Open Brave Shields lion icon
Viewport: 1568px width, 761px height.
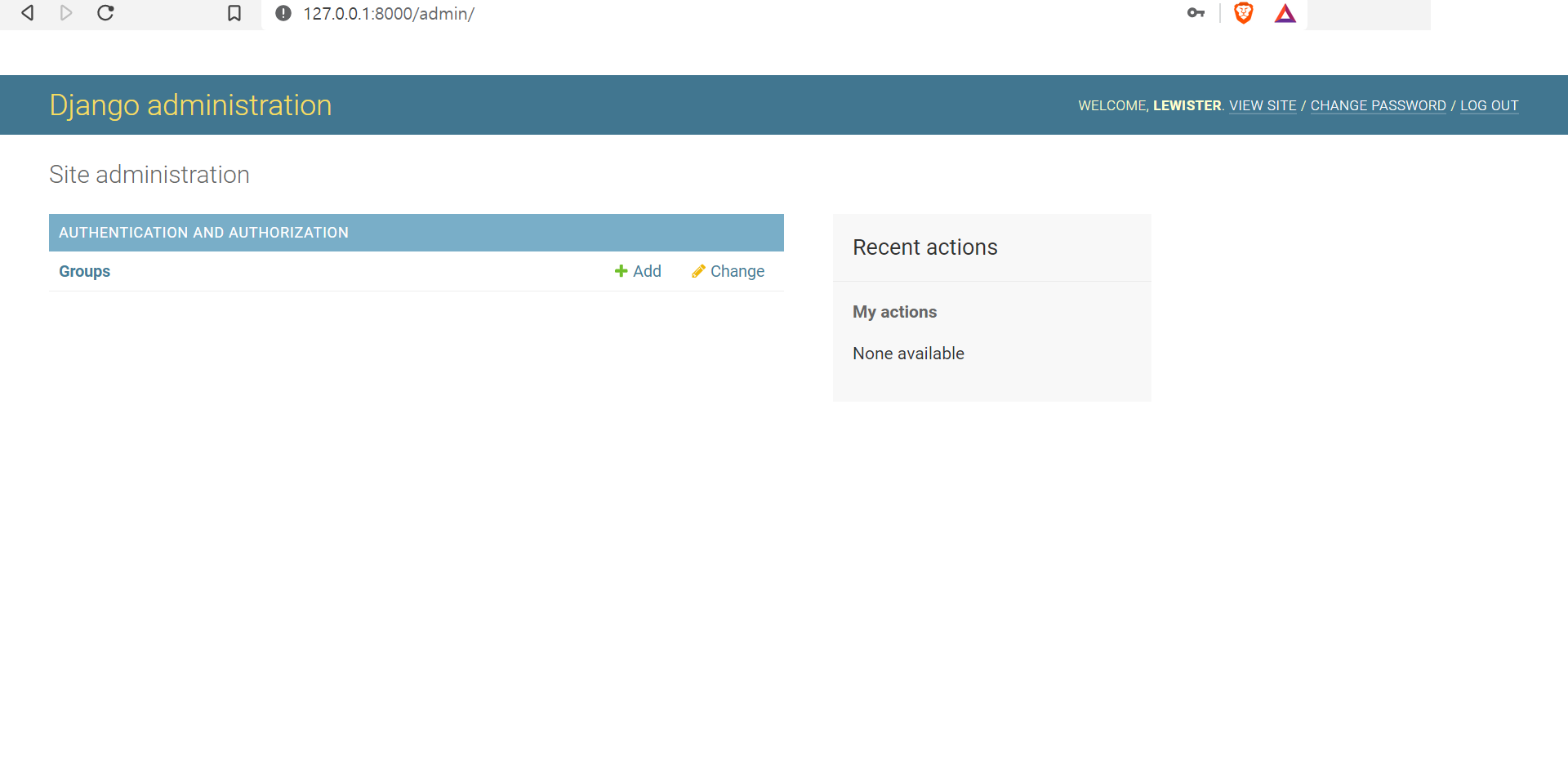click(1243, 13)
